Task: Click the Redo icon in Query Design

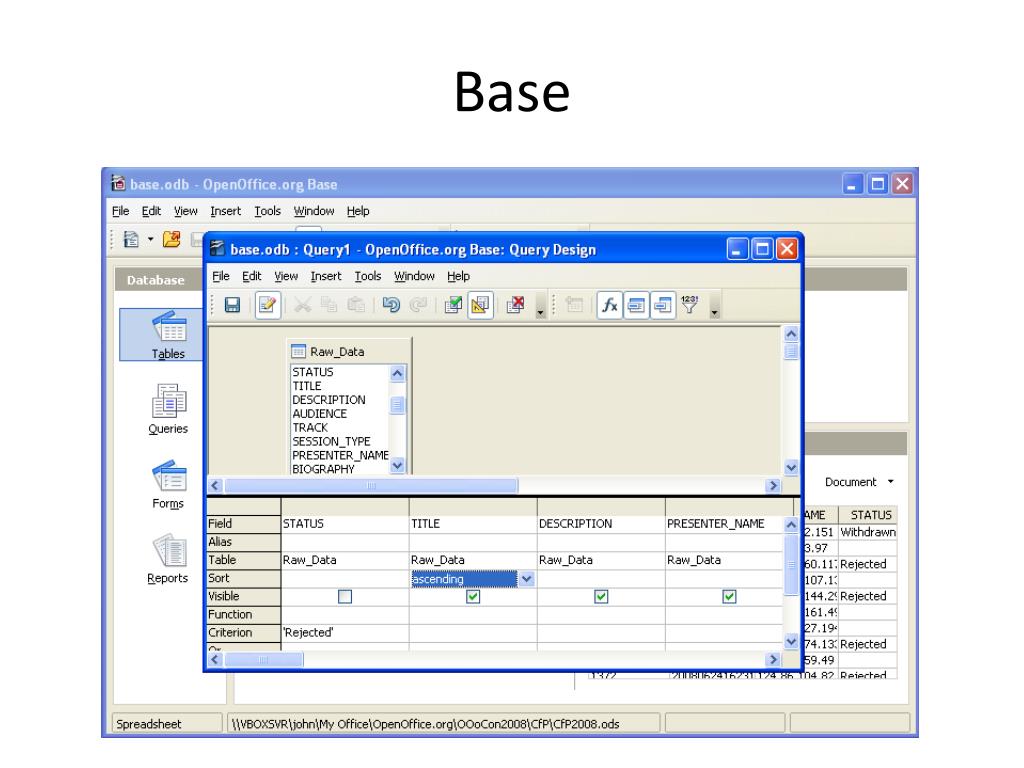Action: click(x=418, y=305)
